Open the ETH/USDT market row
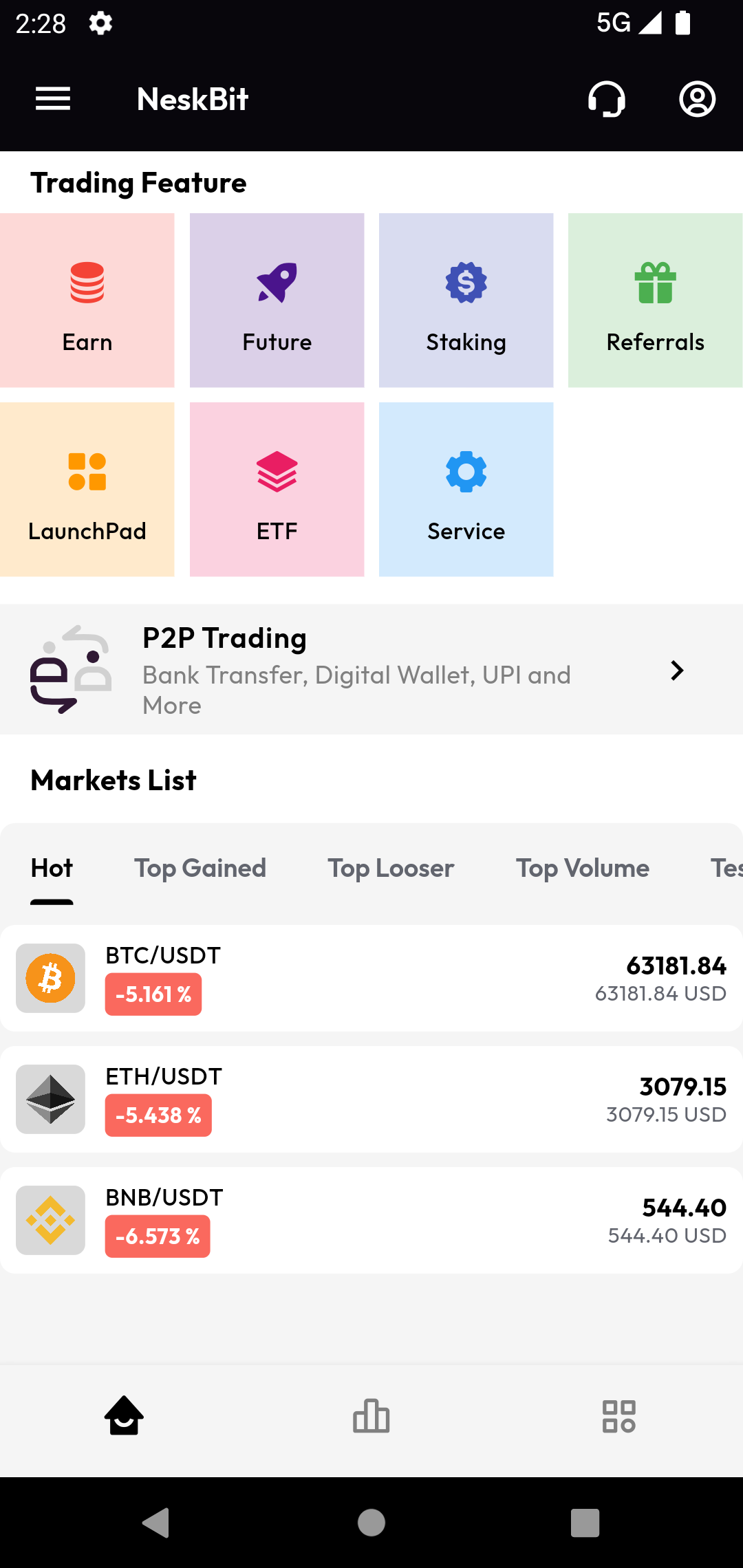743x1568 pixels. coord(371,1099)
